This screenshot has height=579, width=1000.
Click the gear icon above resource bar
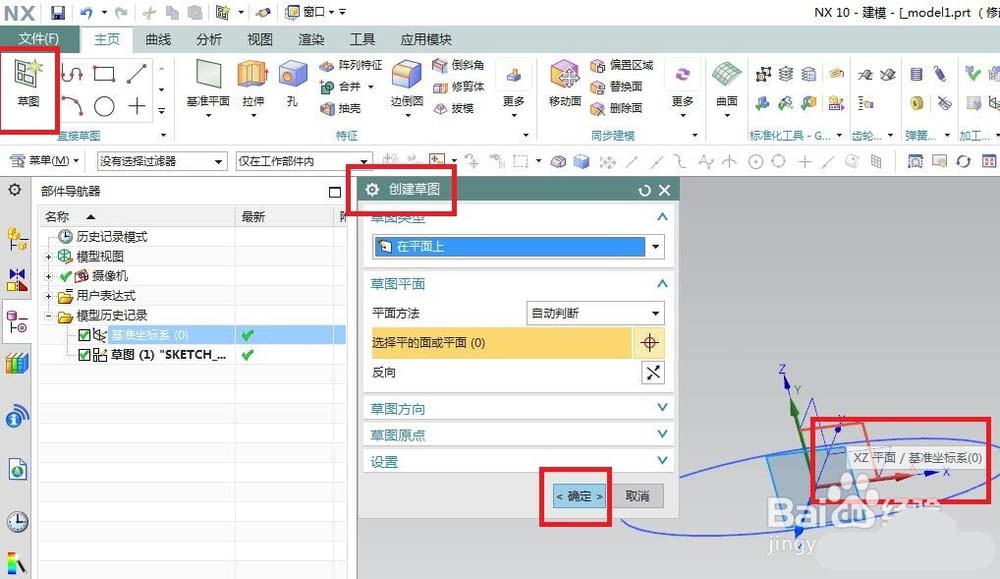(14, 190)
